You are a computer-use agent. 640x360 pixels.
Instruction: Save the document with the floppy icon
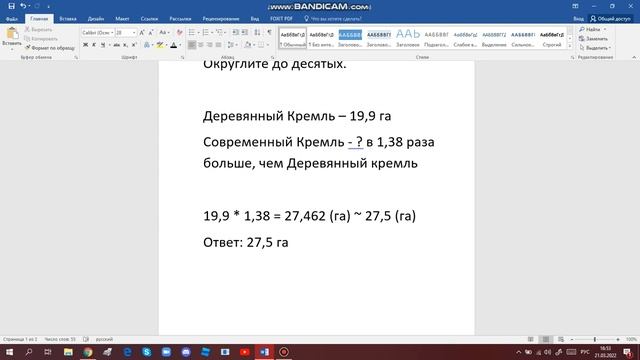(11, 6)
